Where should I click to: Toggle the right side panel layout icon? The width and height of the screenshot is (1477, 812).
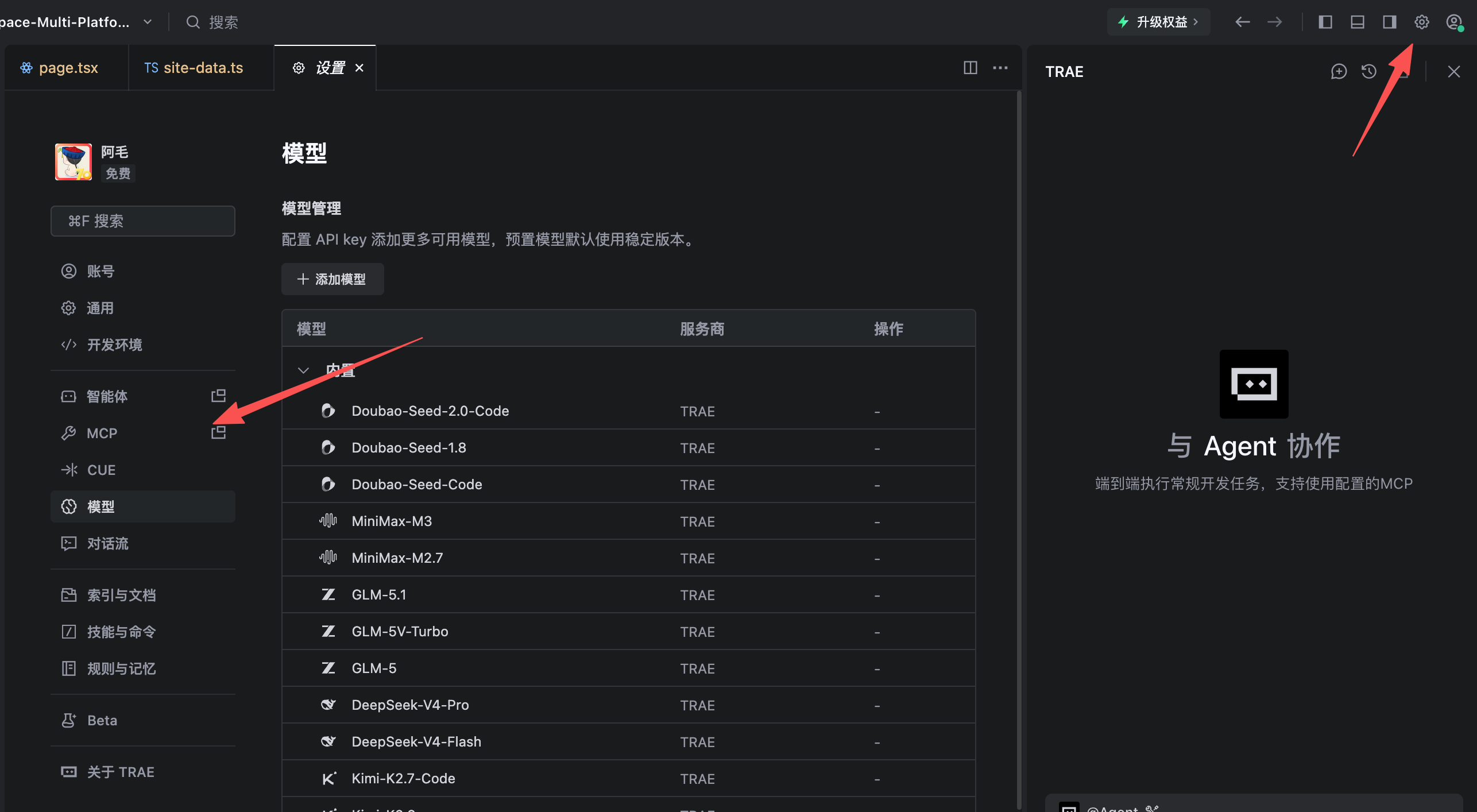[x=1389, y=22]
